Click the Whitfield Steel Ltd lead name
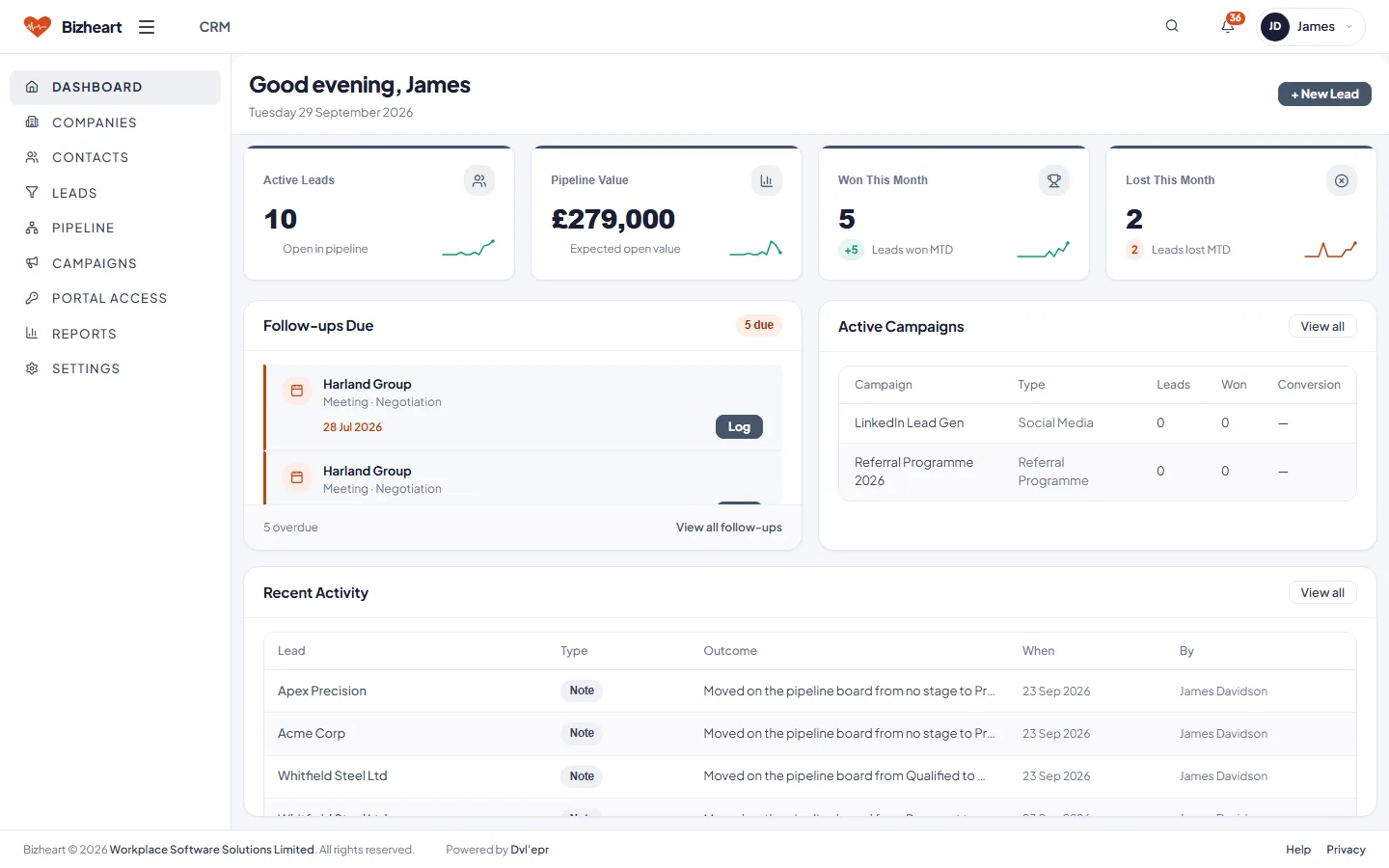Viewport: 1389px width, 868px height. tap(333, 776)
